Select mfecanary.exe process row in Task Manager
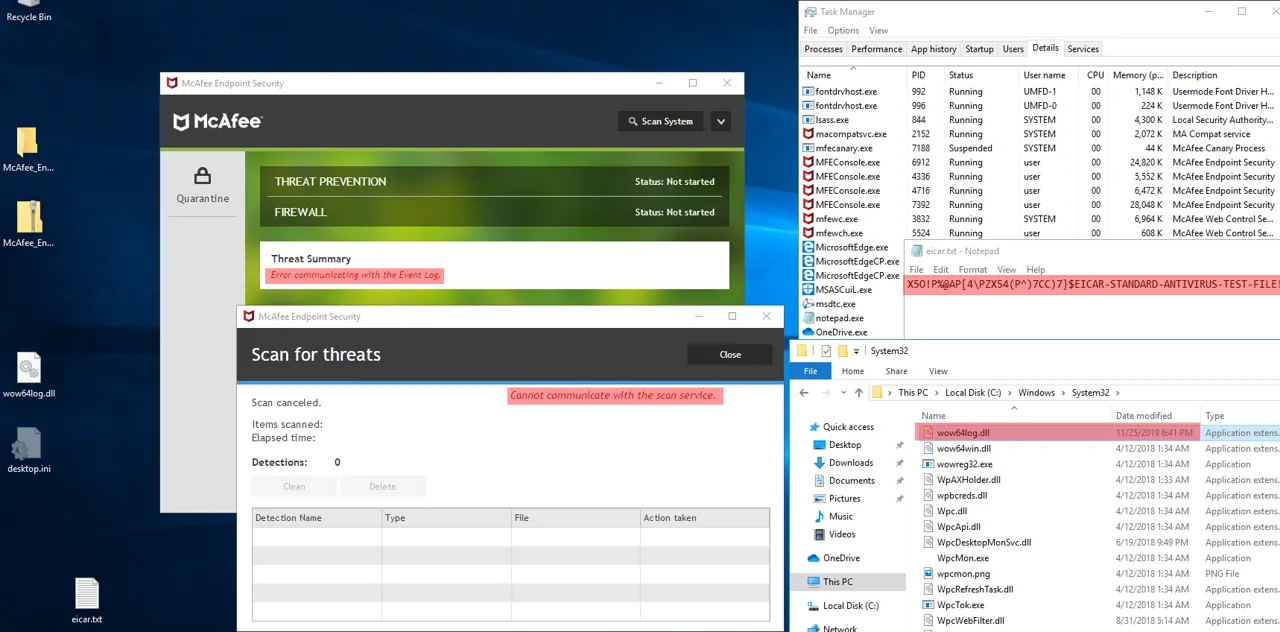Image resolution: width=1280 pixels, height=632 pixels. [1040, 148]
